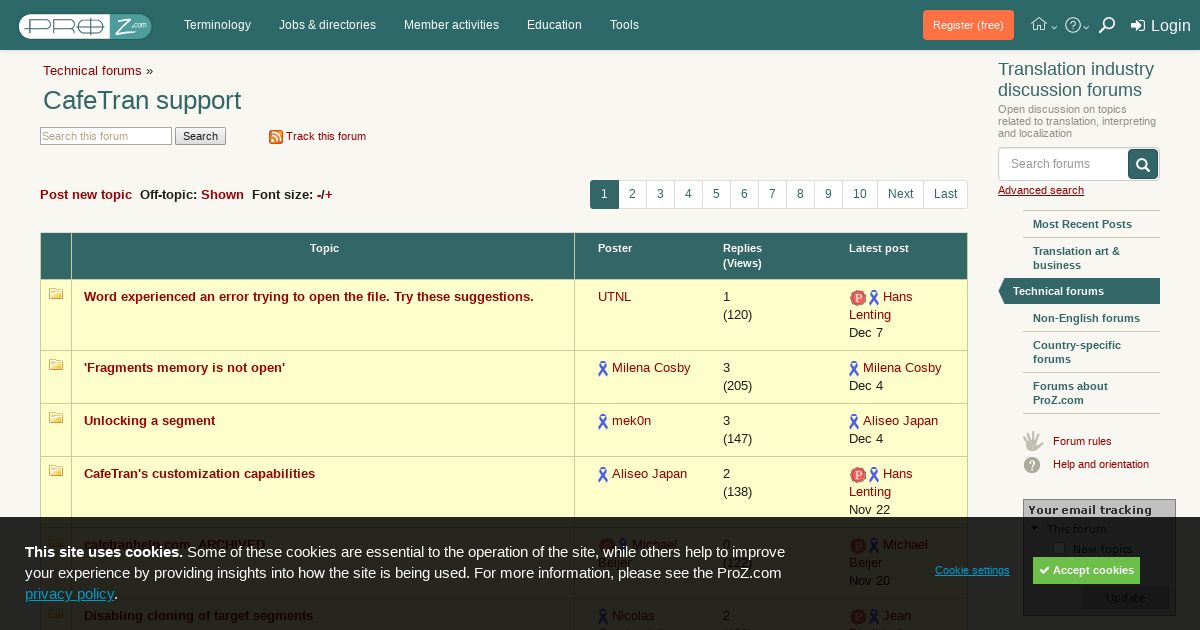Screen dimensions: 1200x630
Task: Select Translation art & business in sidebar
Action: point(1076,258)
